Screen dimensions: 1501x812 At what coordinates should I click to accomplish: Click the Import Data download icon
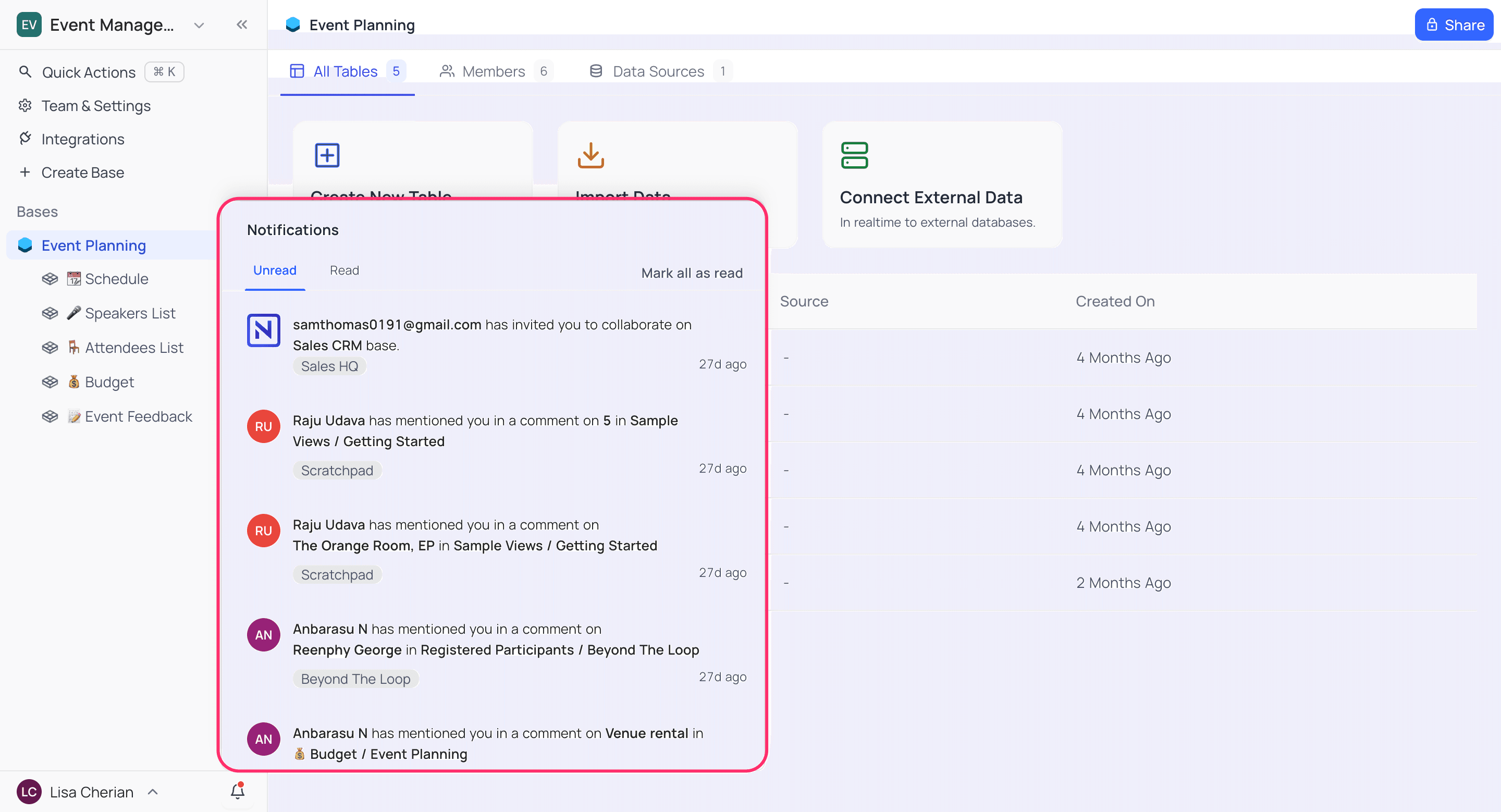pos(590,155)
